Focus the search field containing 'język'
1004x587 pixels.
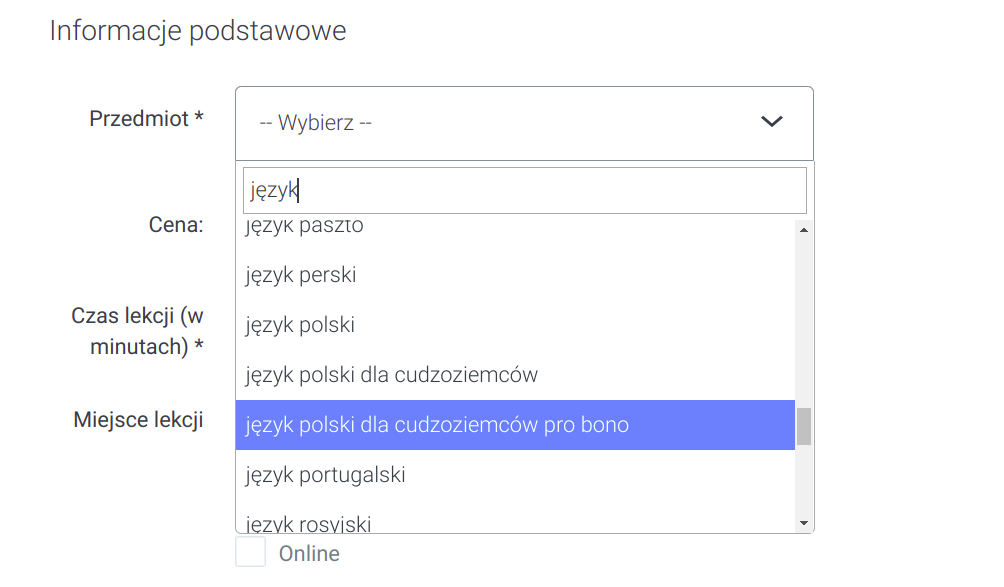point(524,190)
